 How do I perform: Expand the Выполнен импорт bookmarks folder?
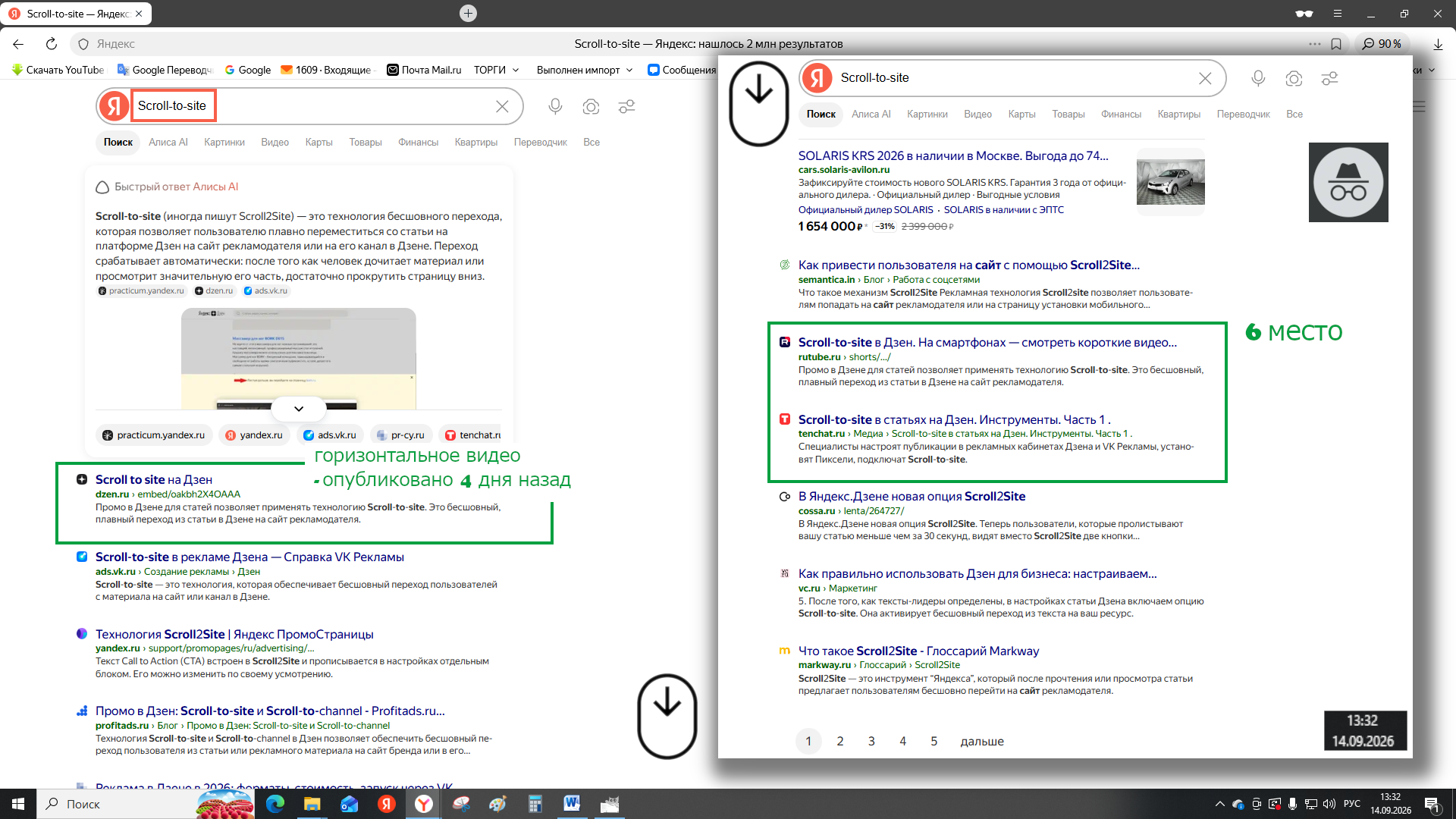pos(585,70)
